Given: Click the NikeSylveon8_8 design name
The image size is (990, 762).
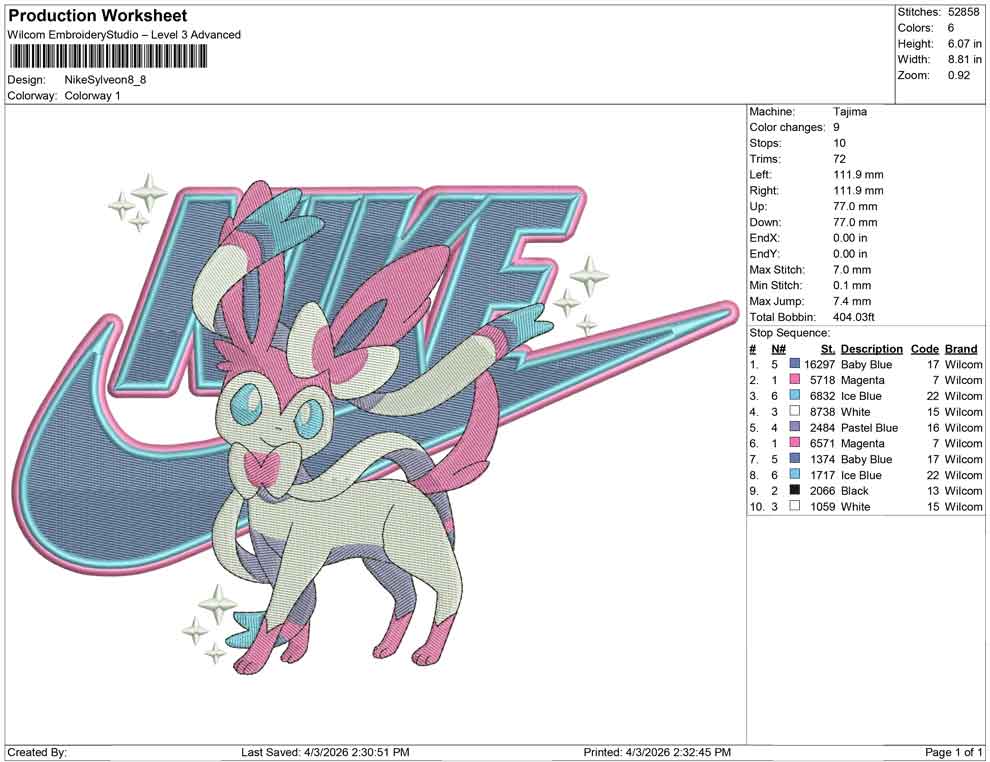Looking at the screenshot, I should [x=105, y=80].
